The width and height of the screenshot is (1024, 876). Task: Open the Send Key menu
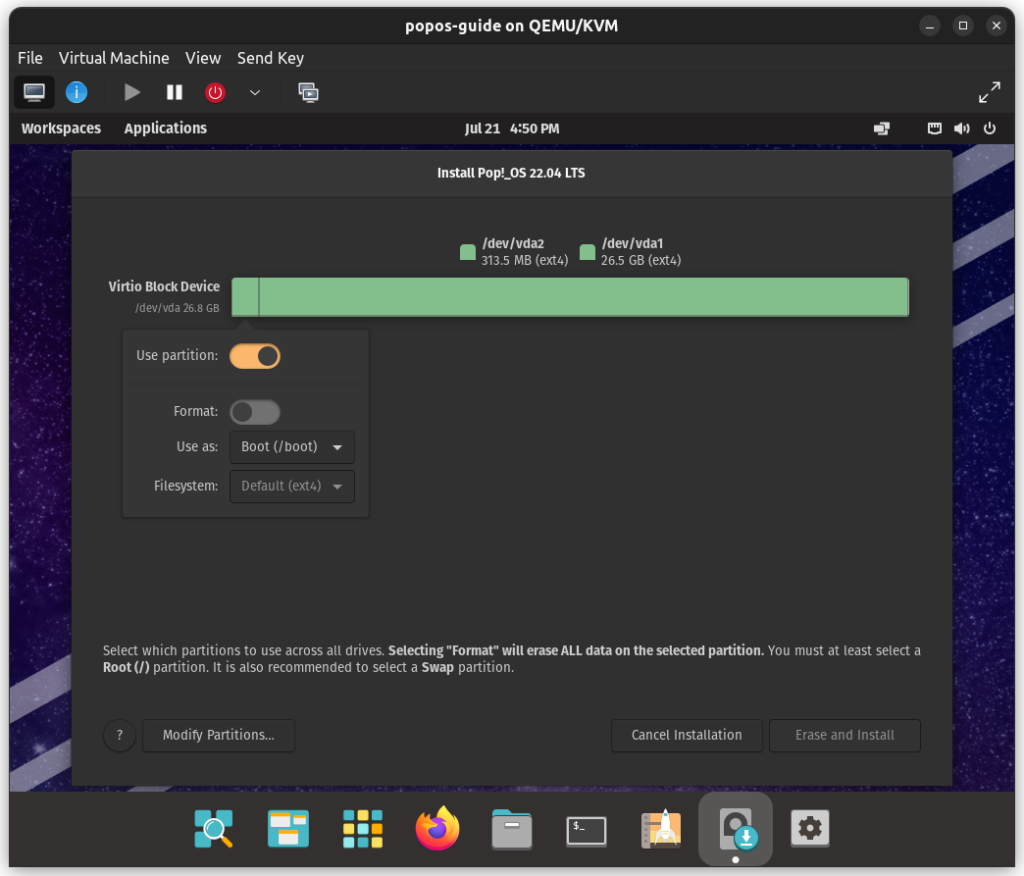[x=270, y=58]
